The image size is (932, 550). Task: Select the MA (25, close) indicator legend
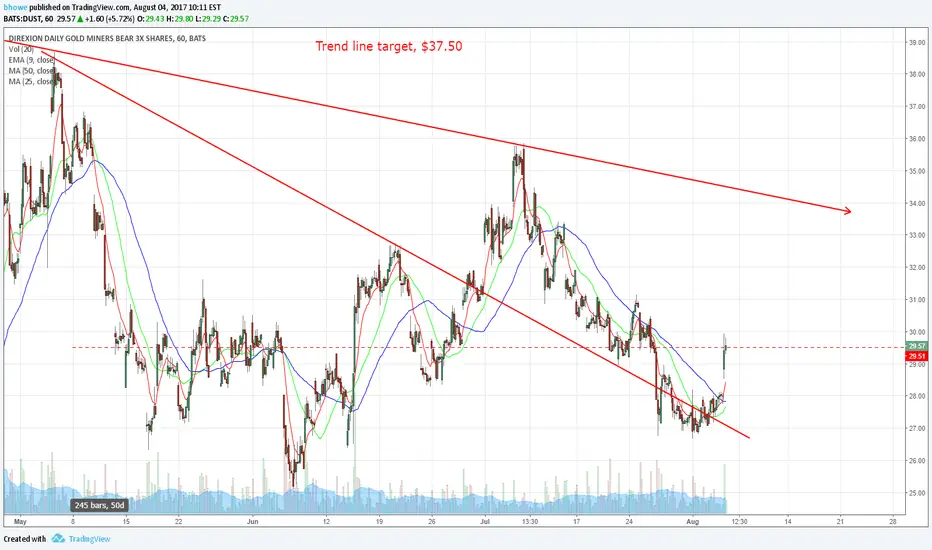[32, 81]
